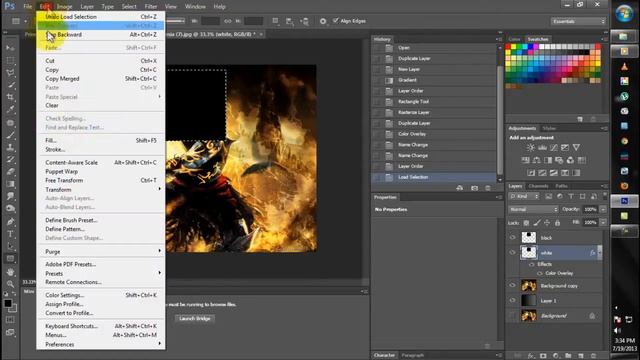This screenshot has height=360, width=640.
Task: Toggle layer filtering switch in Layers panel
Action: click(x=605, y=196)
